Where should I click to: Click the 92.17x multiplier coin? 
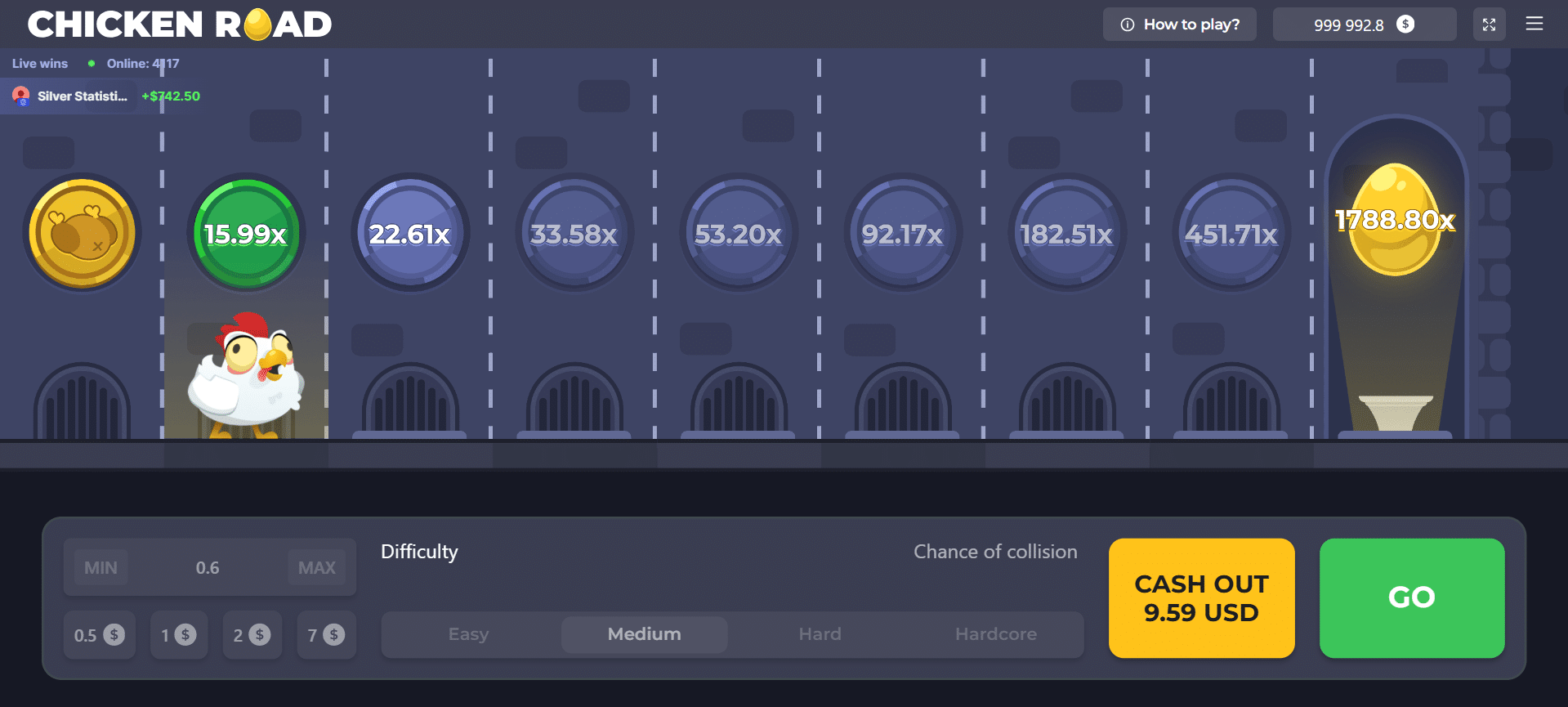903,234
